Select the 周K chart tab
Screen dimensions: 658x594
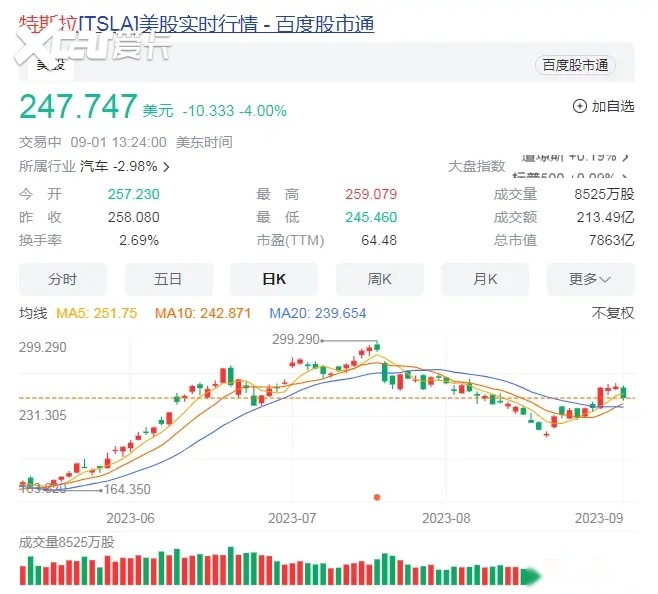tap(379, 279)
